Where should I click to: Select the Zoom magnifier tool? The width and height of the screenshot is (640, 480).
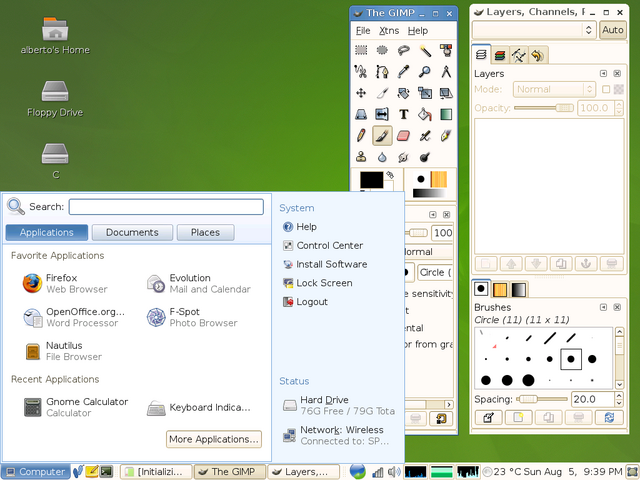(x=424, y=72)
